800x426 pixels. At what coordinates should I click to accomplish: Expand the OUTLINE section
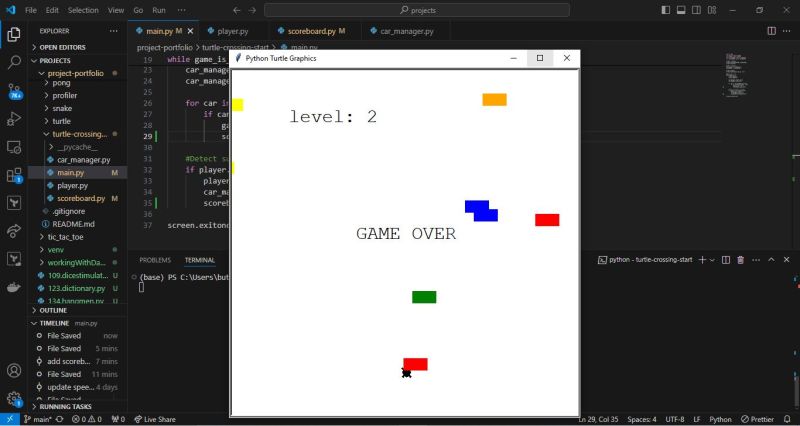[x=78, y=310]
